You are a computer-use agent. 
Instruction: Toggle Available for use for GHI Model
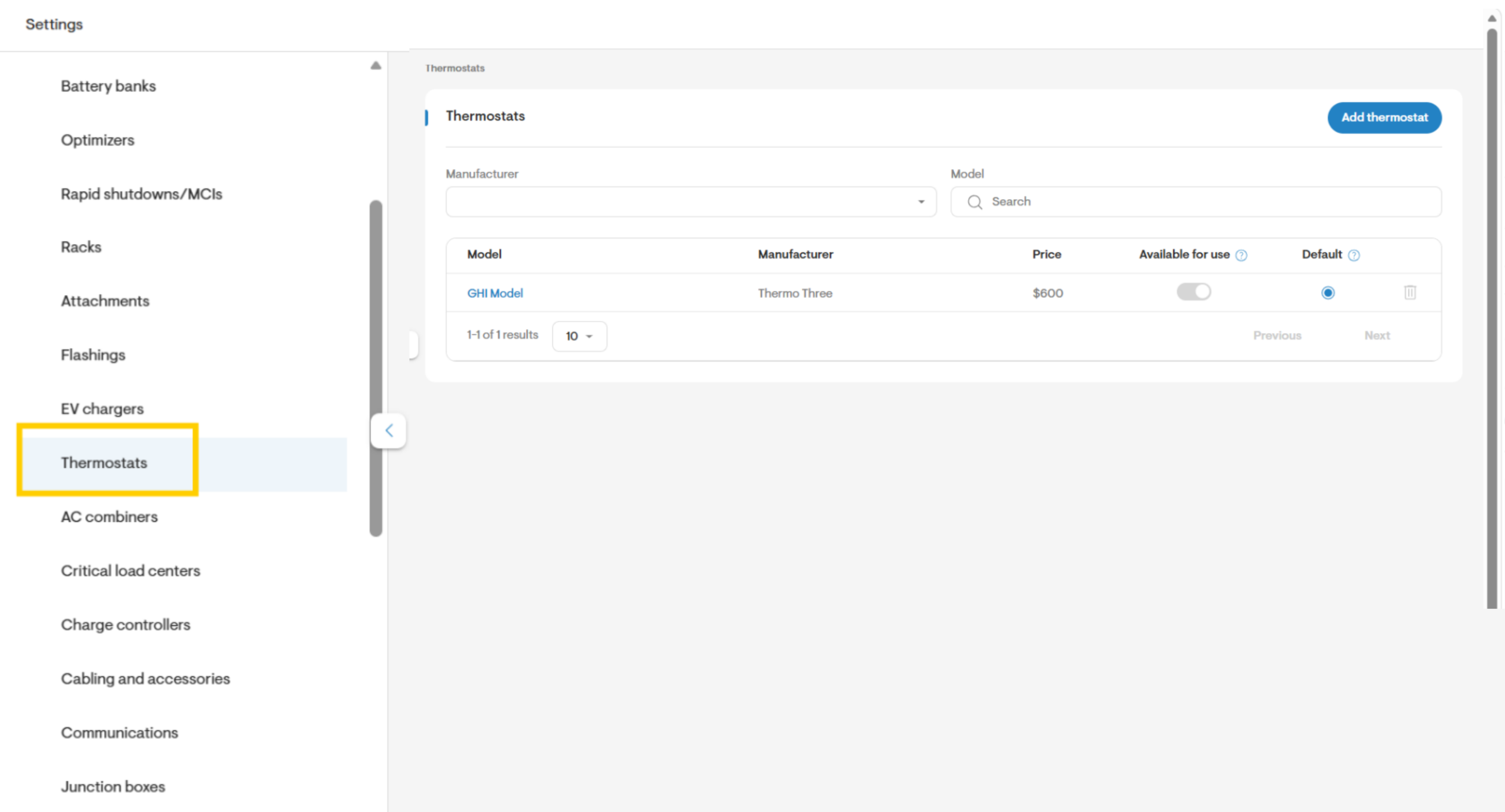click(x=1193, y=291)
